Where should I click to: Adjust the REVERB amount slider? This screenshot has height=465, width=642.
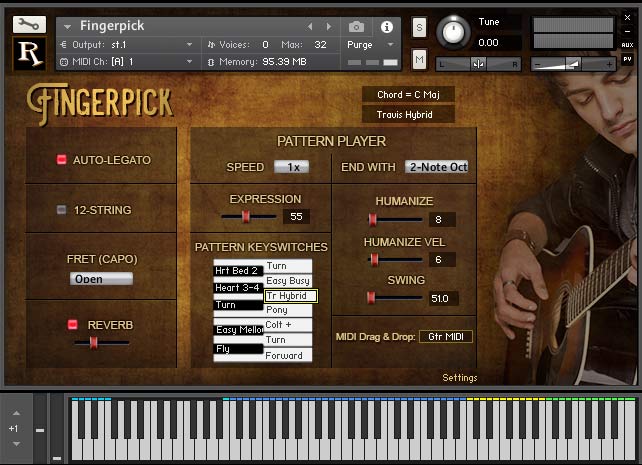(x=101, y=343)
